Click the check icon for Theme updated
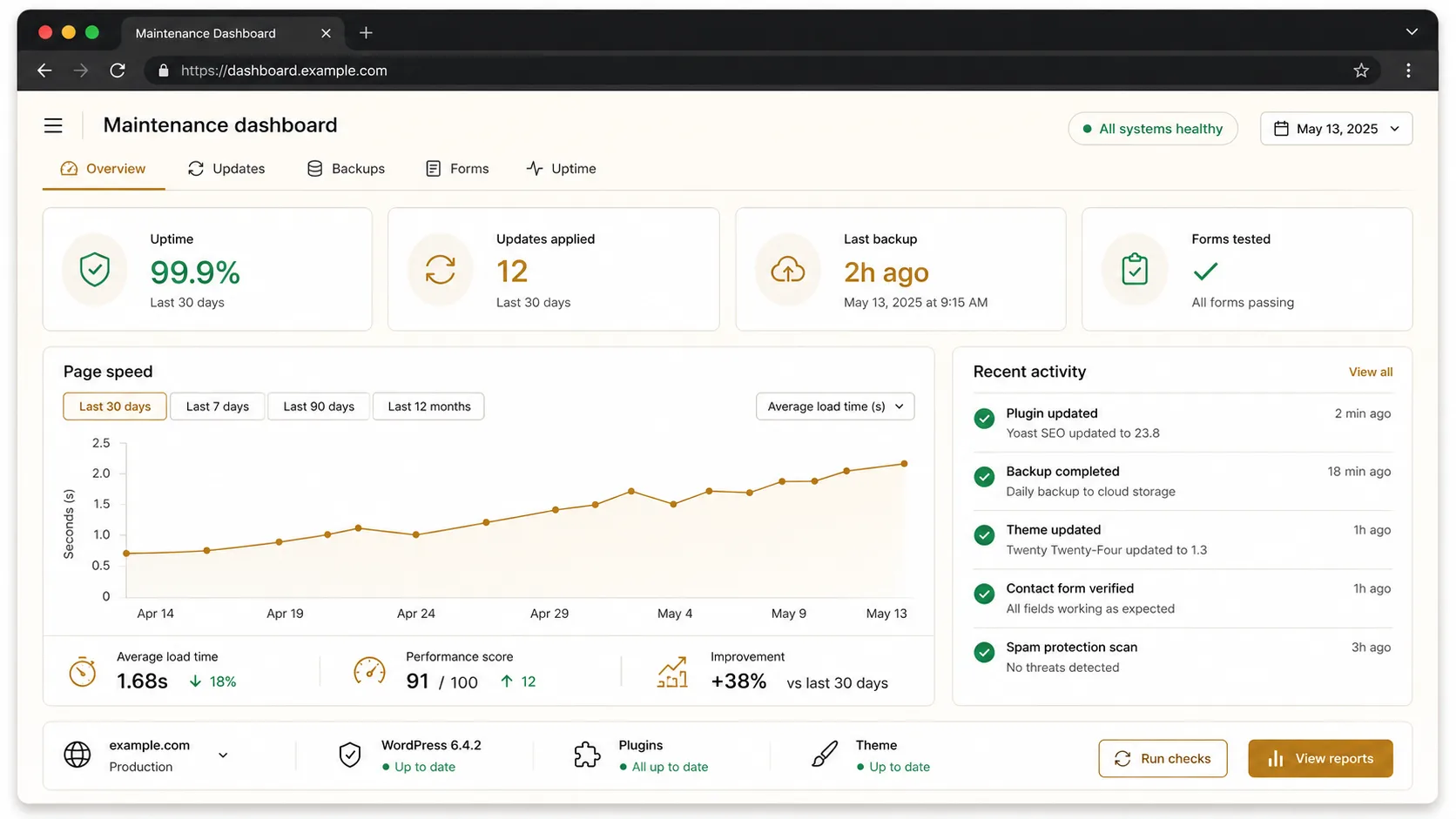1456x819 pixels. pos(984,535)
